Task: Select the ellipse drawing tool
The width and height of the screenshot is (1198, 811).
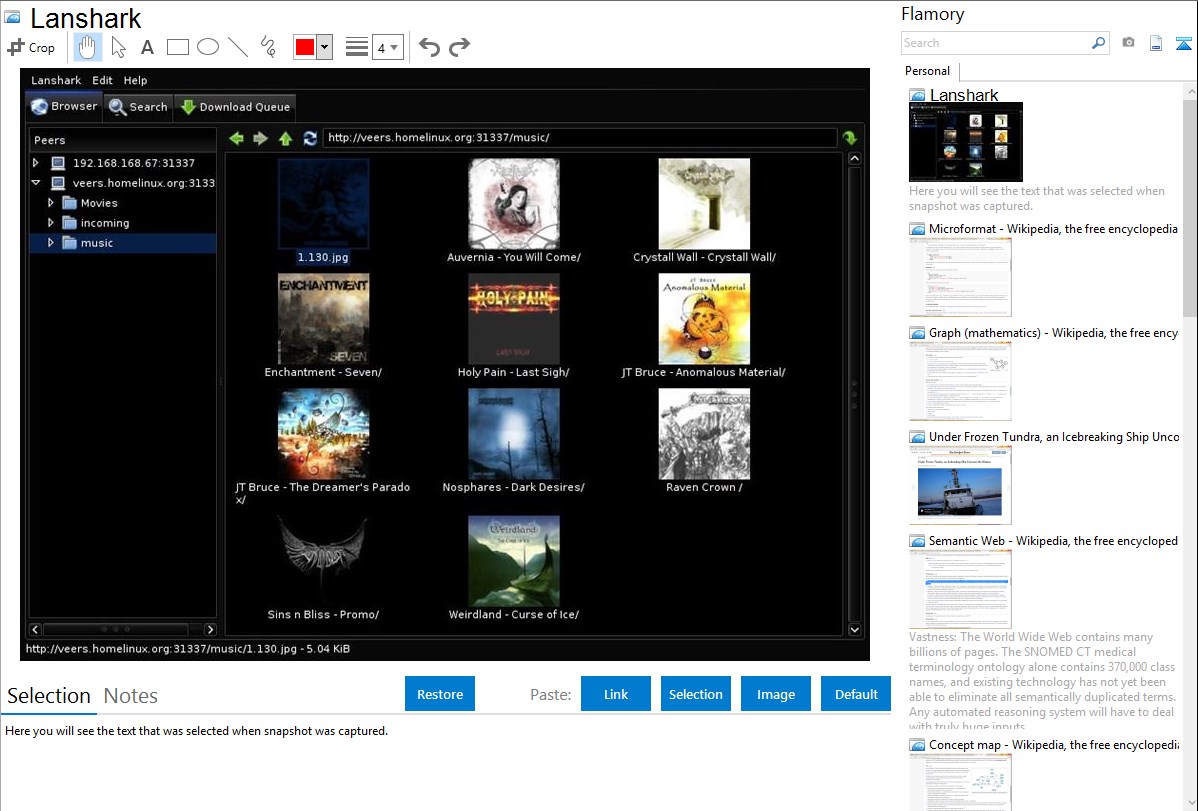Action: tap(208, 47)
